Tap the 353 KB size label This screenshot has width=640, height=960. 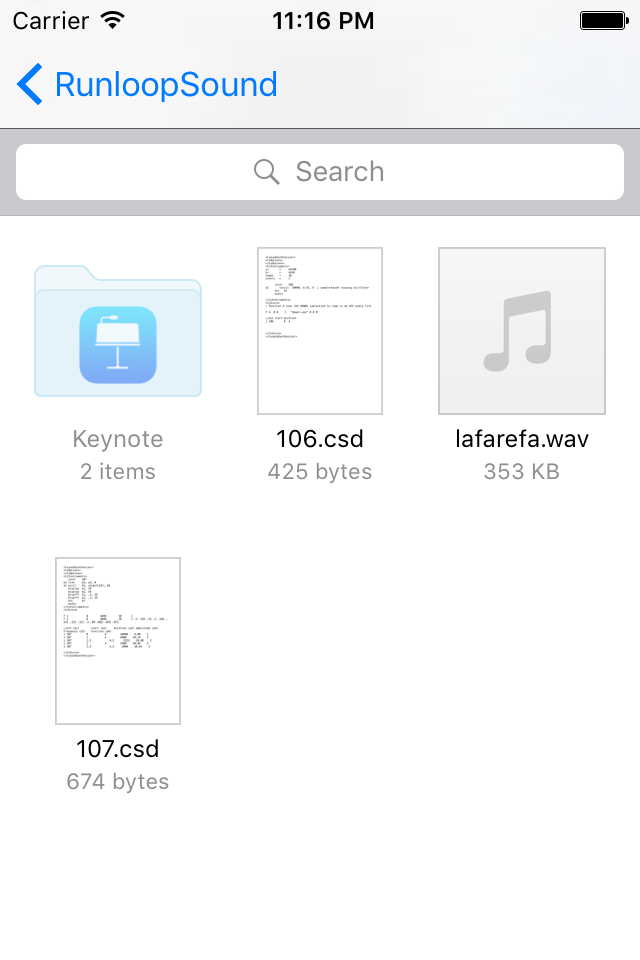[x=522, y=472]
